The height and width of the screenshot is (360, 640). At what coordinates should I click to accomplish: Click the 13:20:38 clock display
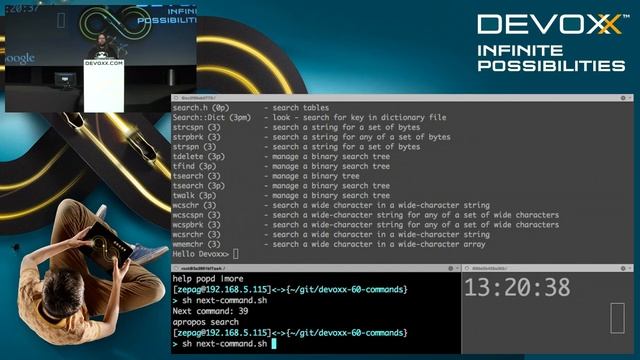point(517,287)
